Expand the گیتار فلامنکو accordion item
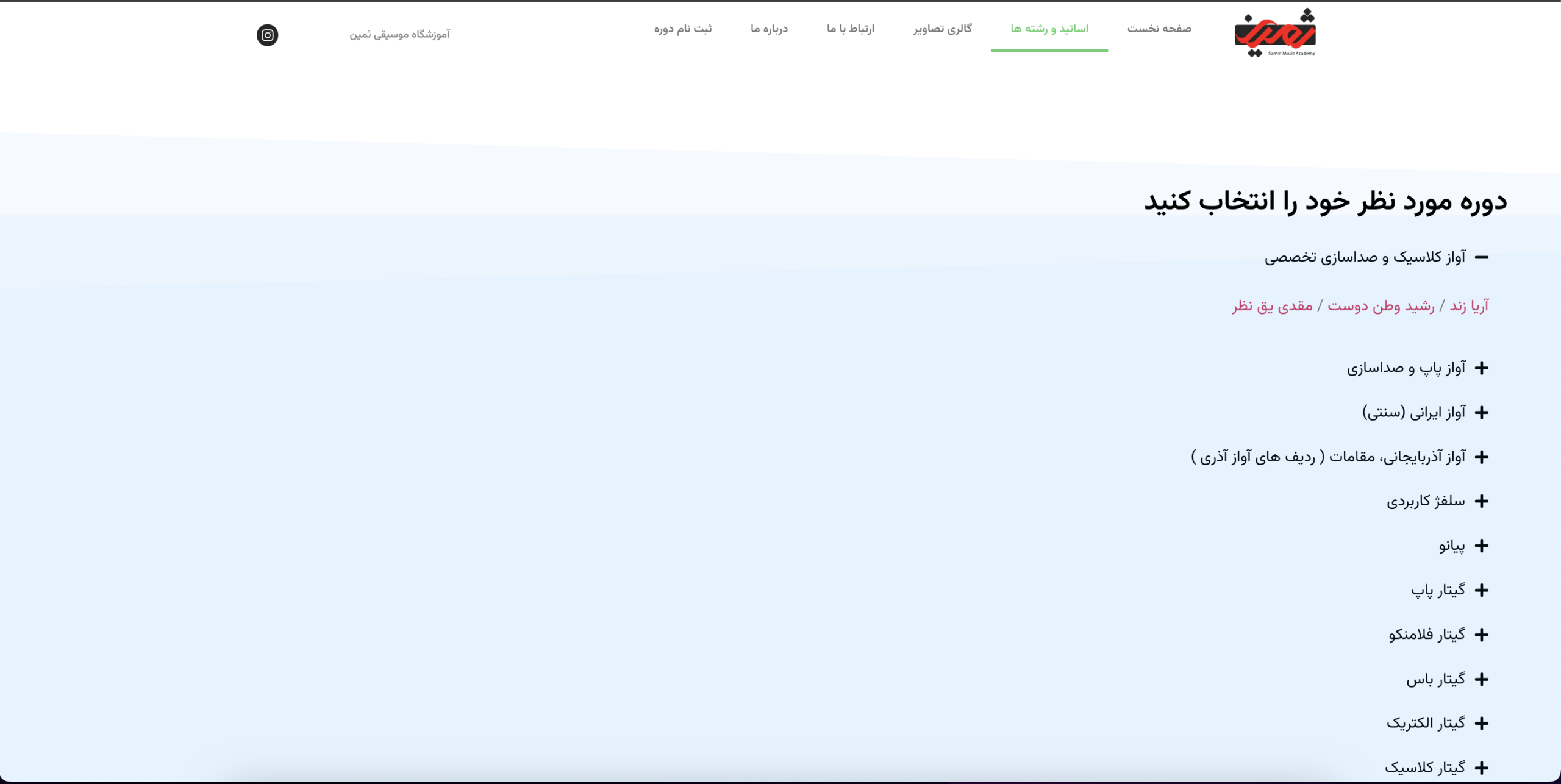Image resolution: width=1561 pixels, height=784 pixels. 1427,635
